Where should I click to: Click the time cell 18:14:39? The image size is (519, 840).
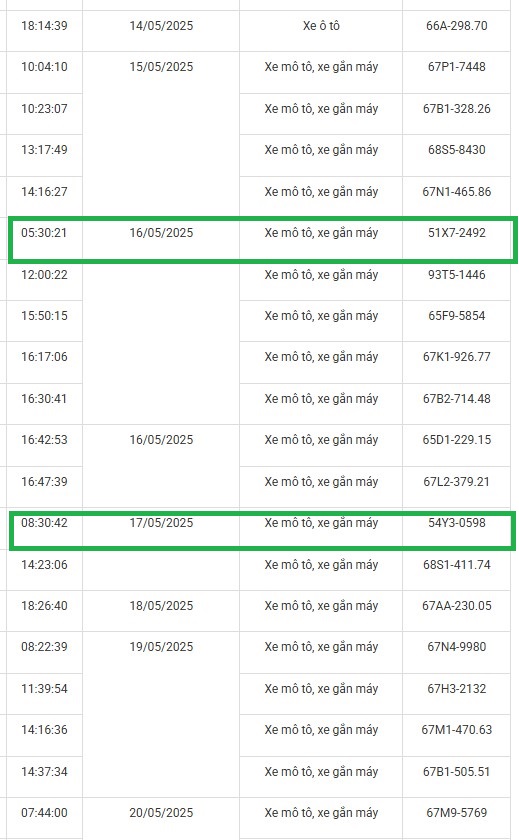44,31
